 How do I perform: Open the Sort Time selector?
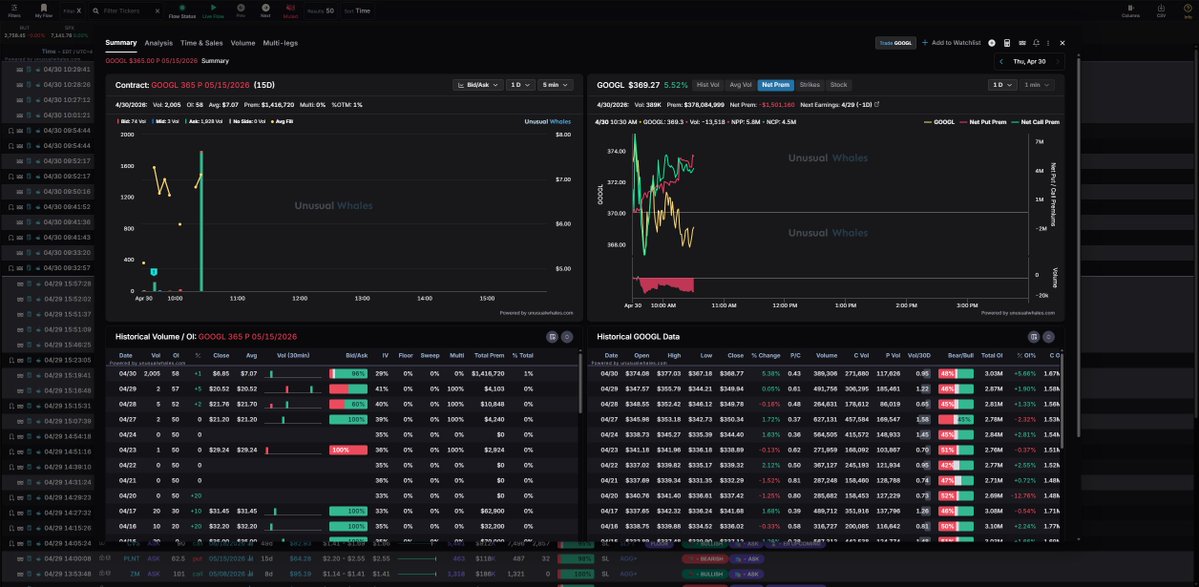pyautogui.click(x=358, y=11)
